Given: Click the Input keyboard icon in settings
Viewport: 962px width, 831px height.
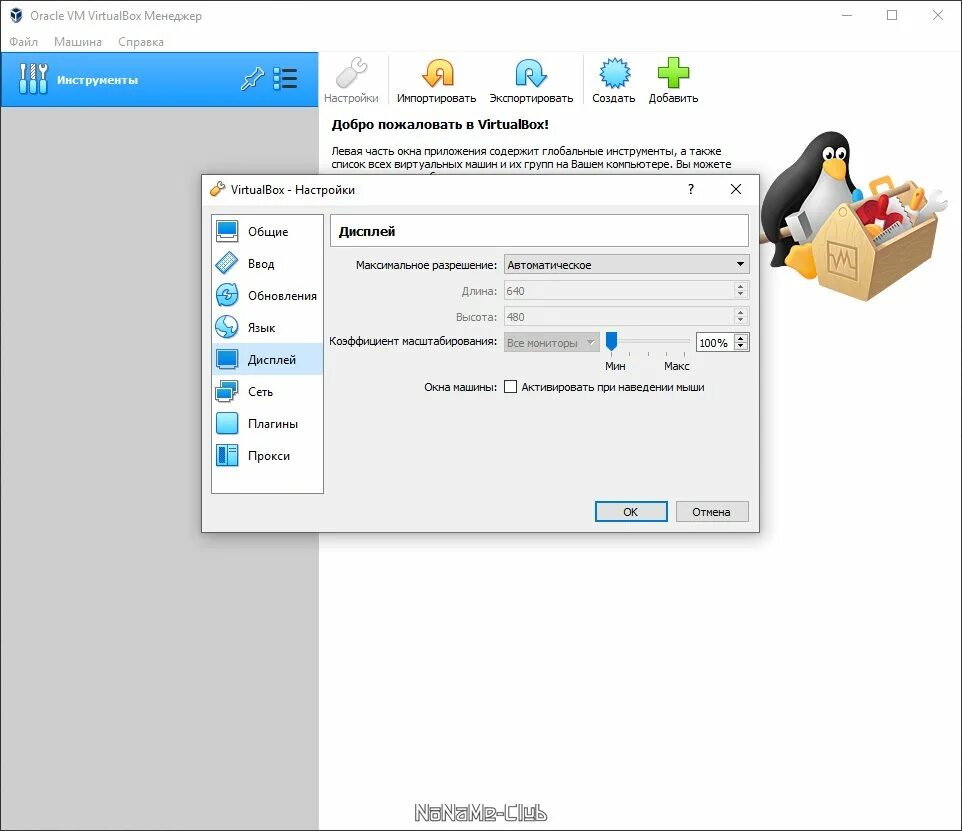Looking at the screenshot, I should pyautogui.click(x=227, y=263).
